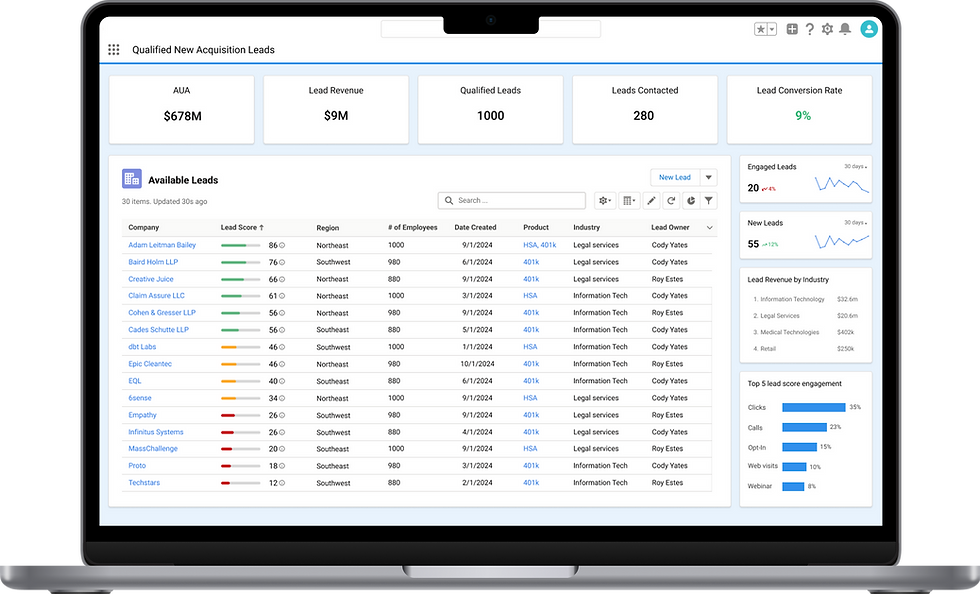Click the pencil edit icon
The image size is (980, 594).
[x=651, y=201]
